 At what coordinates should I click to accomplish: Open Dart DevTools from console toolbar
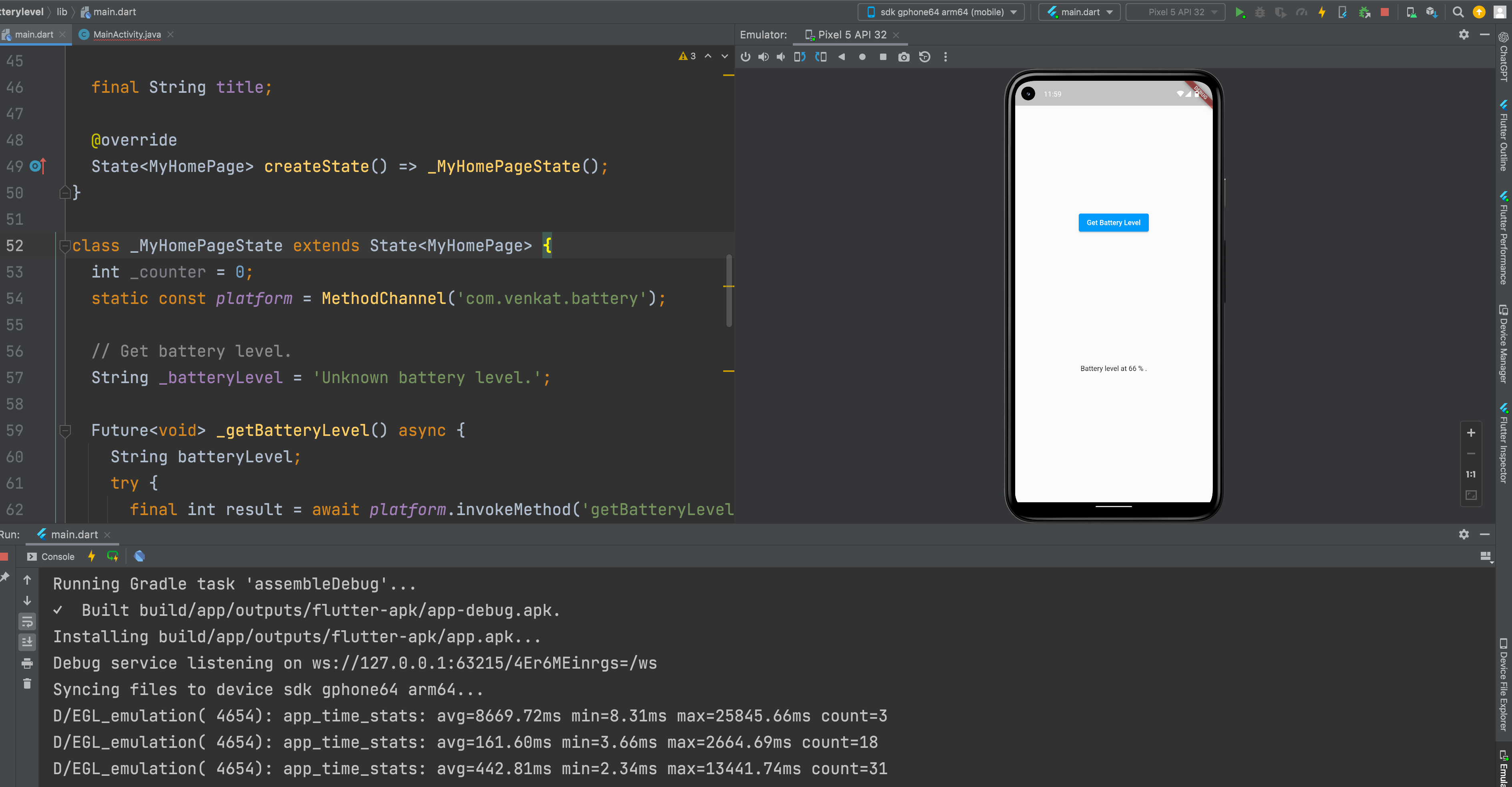pyautogui.click(x=139, y=556)
